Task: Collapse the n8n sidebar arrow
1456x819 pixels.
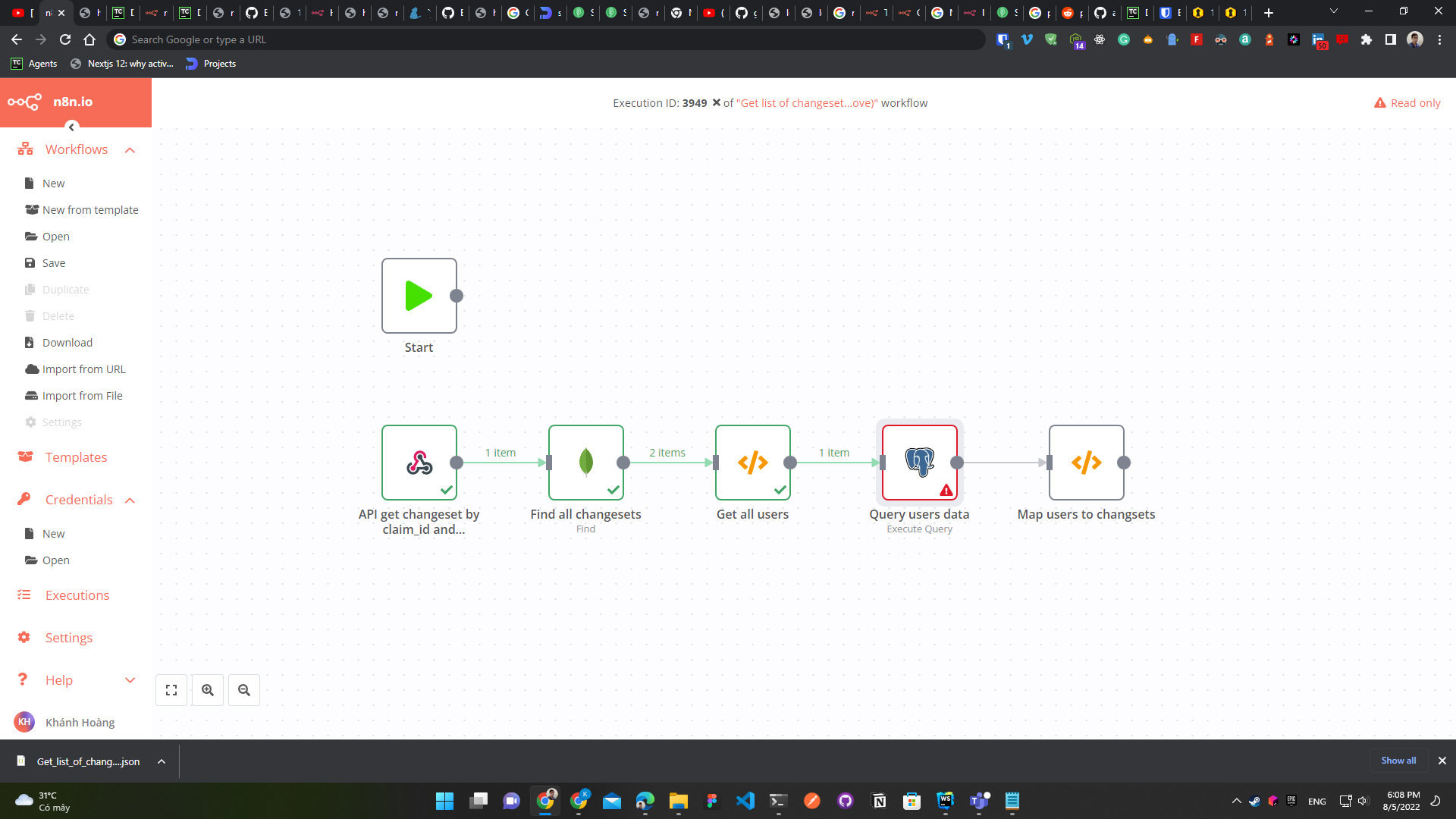Action: click(72, 127)
